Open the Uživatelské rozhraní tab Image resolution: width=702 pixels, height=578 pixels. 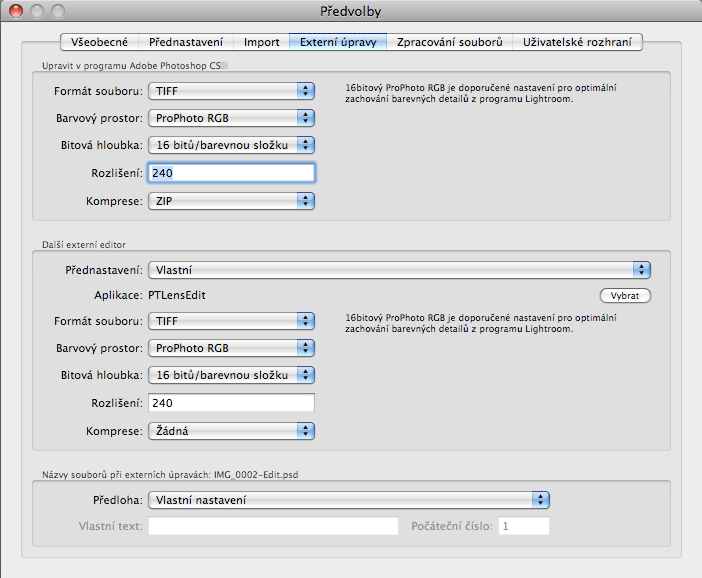[x=576, y=42]
